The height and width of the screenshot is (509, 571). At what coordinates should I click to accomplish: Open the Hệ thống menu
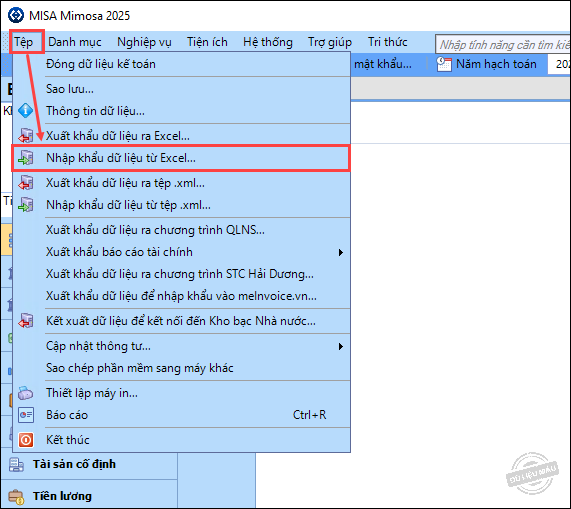pos(268,42)
